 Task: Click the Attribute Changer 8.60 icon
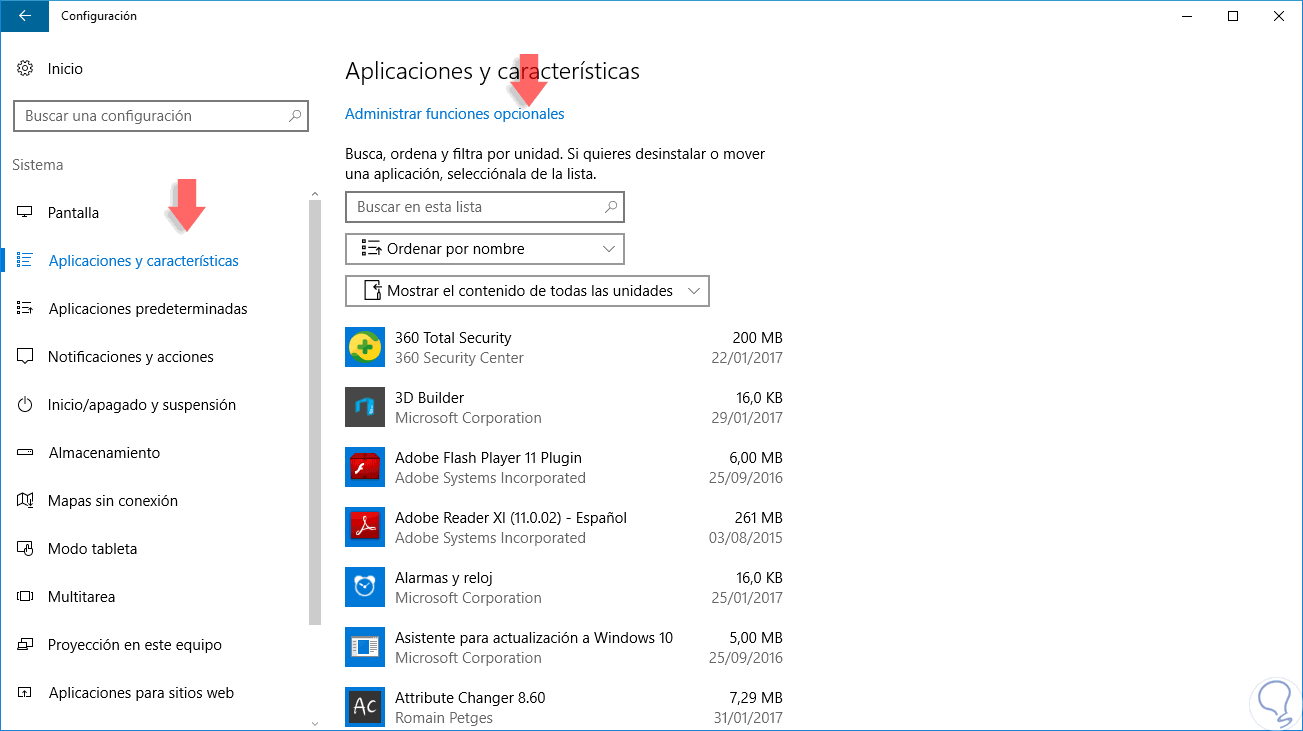point(365,708)
